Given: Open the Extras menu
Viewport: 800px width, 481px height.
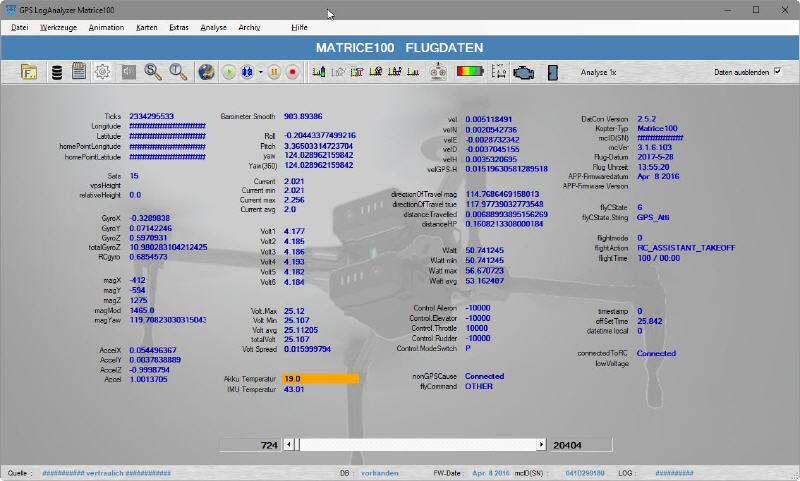Looking at the screenshot, I should pyautogui.click(x=179, y=28).
